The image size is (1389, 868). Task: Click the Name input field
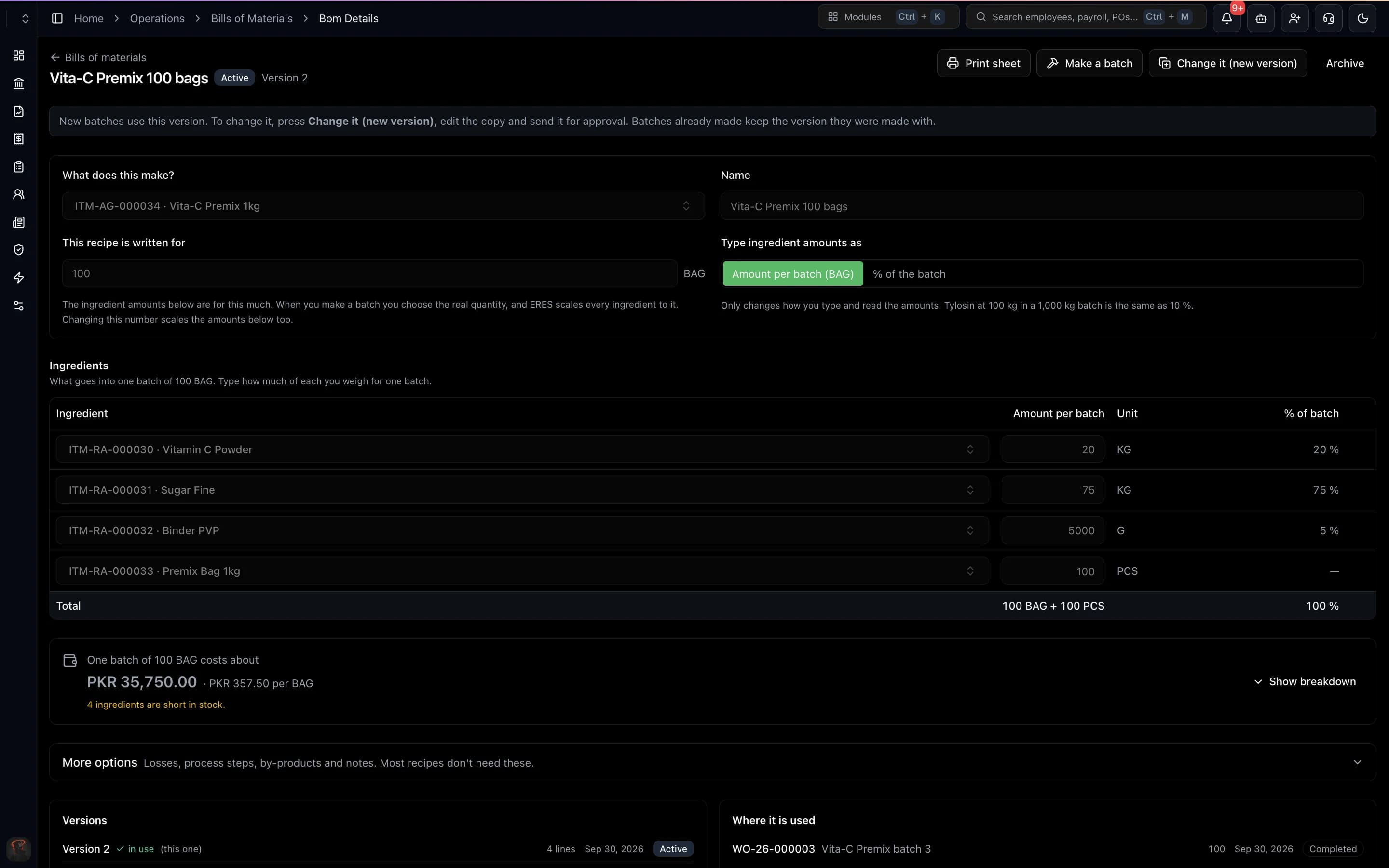pos(1042,206)
